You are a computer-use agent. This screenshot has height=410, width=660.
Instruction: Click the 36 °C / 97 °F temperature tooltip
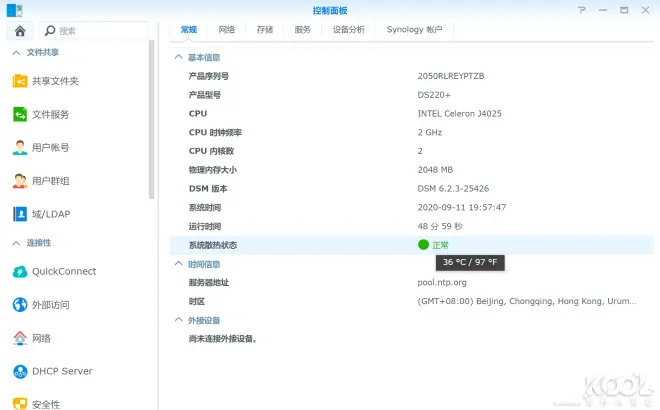tap(470, 262)
